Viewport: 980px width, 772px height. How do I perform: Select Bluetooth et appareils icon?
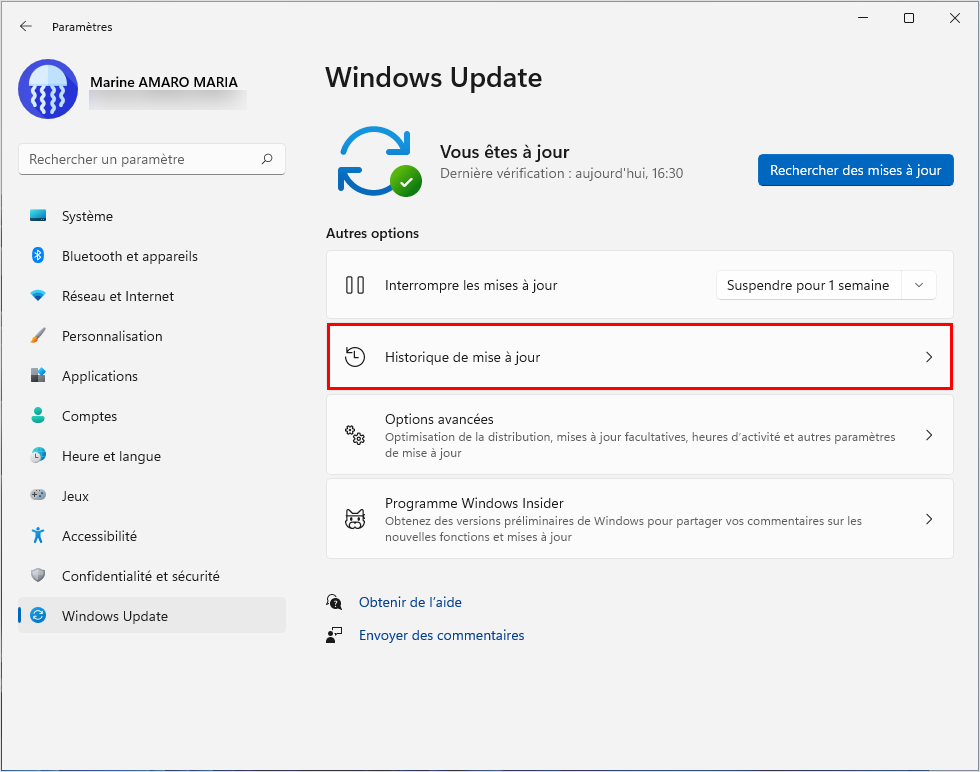click(38, 256)
